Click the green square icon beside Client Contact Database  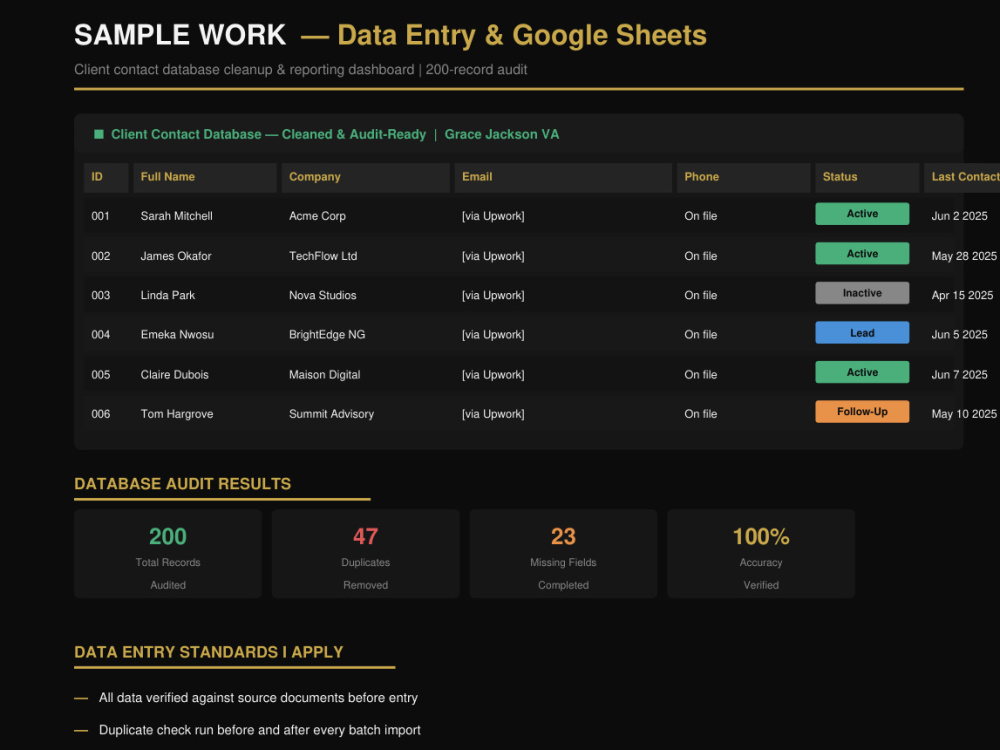(99, 134)
